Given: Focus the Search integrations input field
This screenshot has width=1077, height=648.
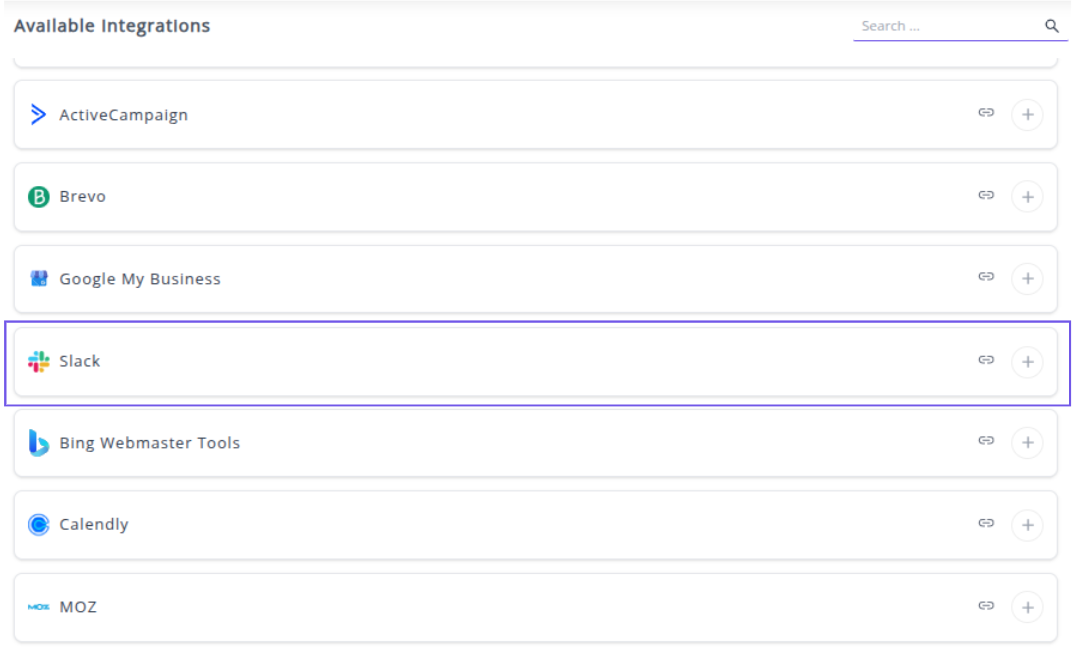Looking at the screenshot, I should [x=945, y=27].
